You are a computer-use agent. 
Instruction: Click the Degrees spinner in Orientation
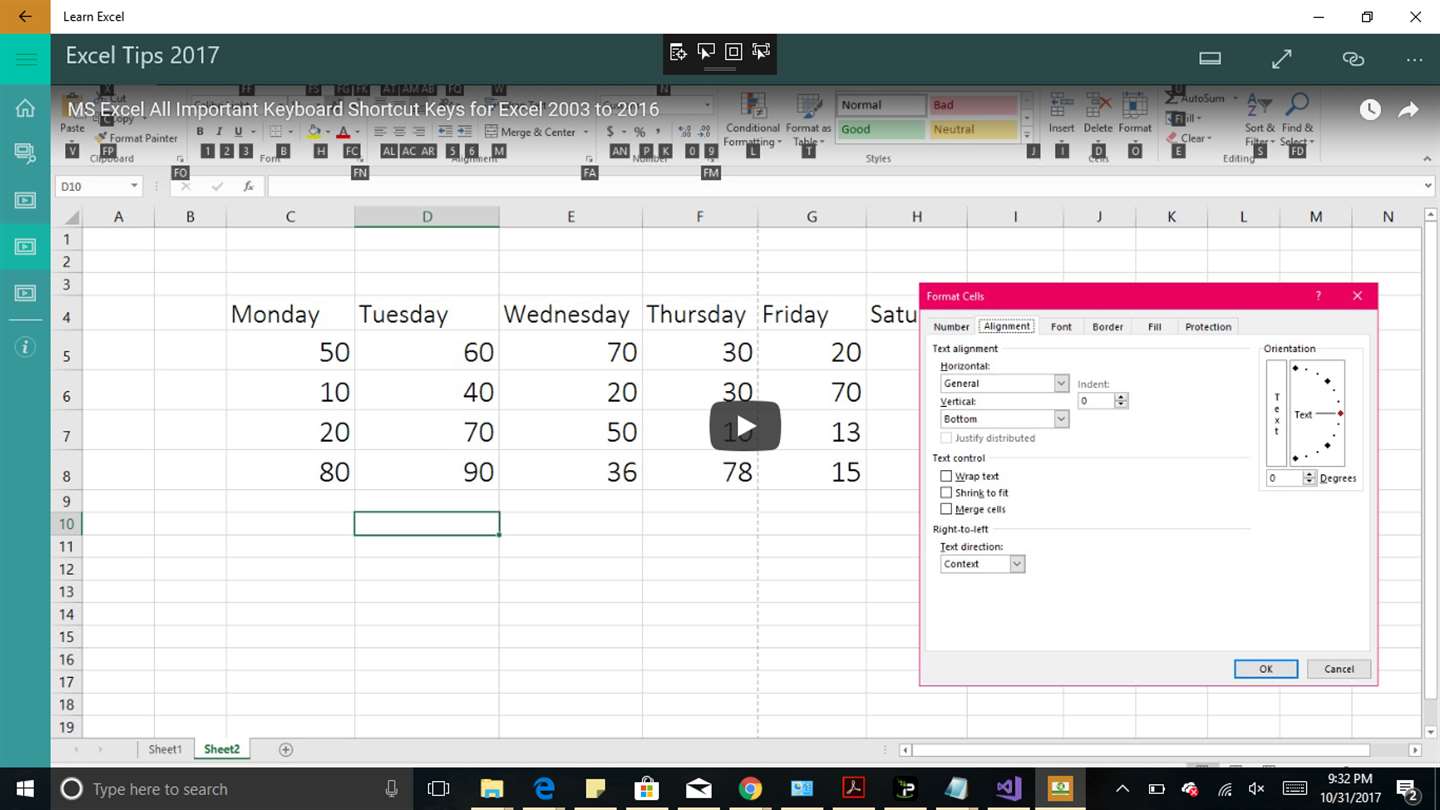click(1310, 478)
